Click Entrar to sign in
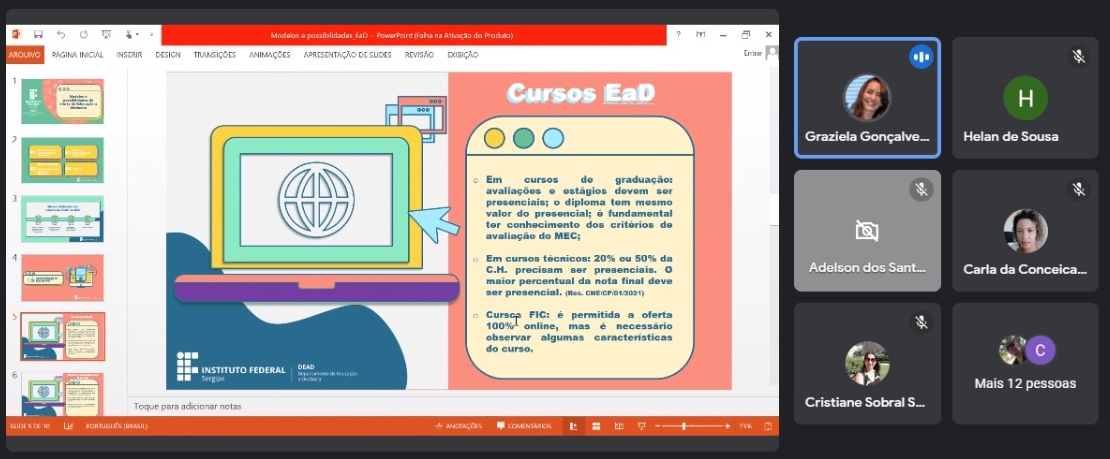 click(x=752, y=54)
